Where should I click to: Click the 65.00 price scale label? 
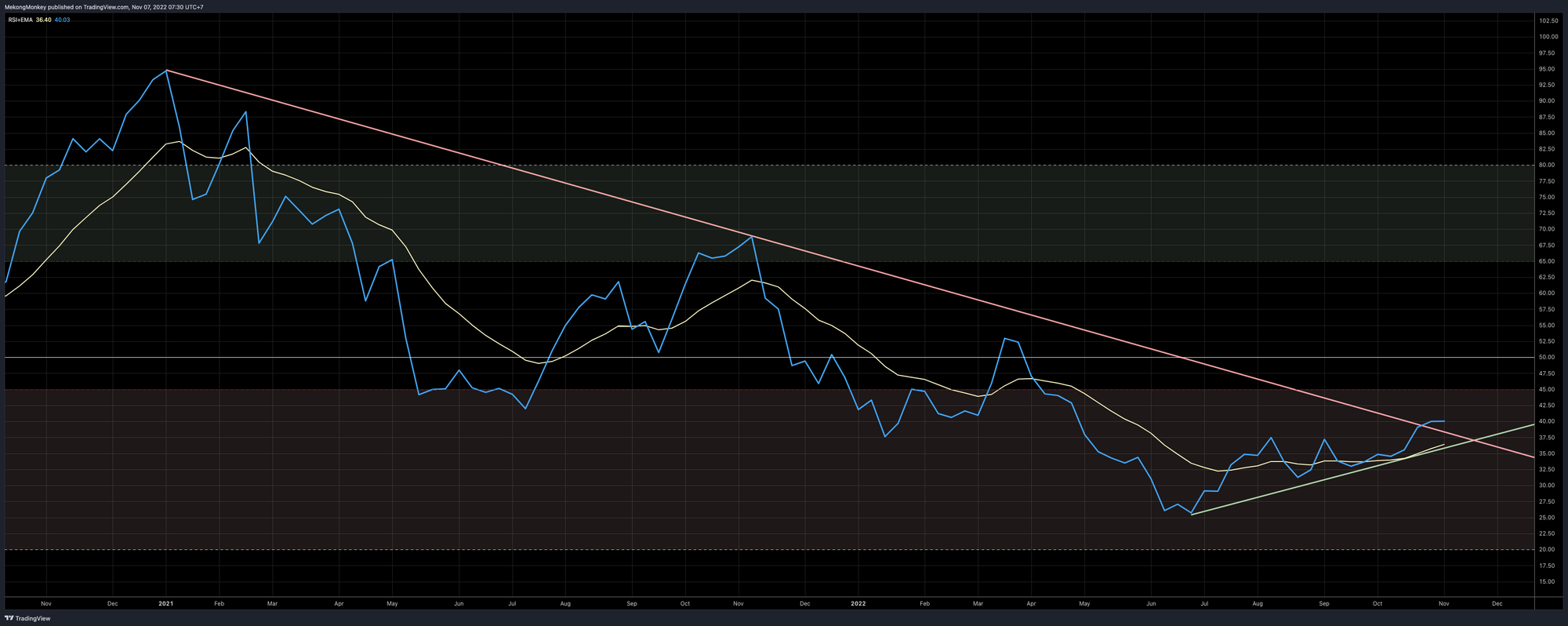[1547, 261]
